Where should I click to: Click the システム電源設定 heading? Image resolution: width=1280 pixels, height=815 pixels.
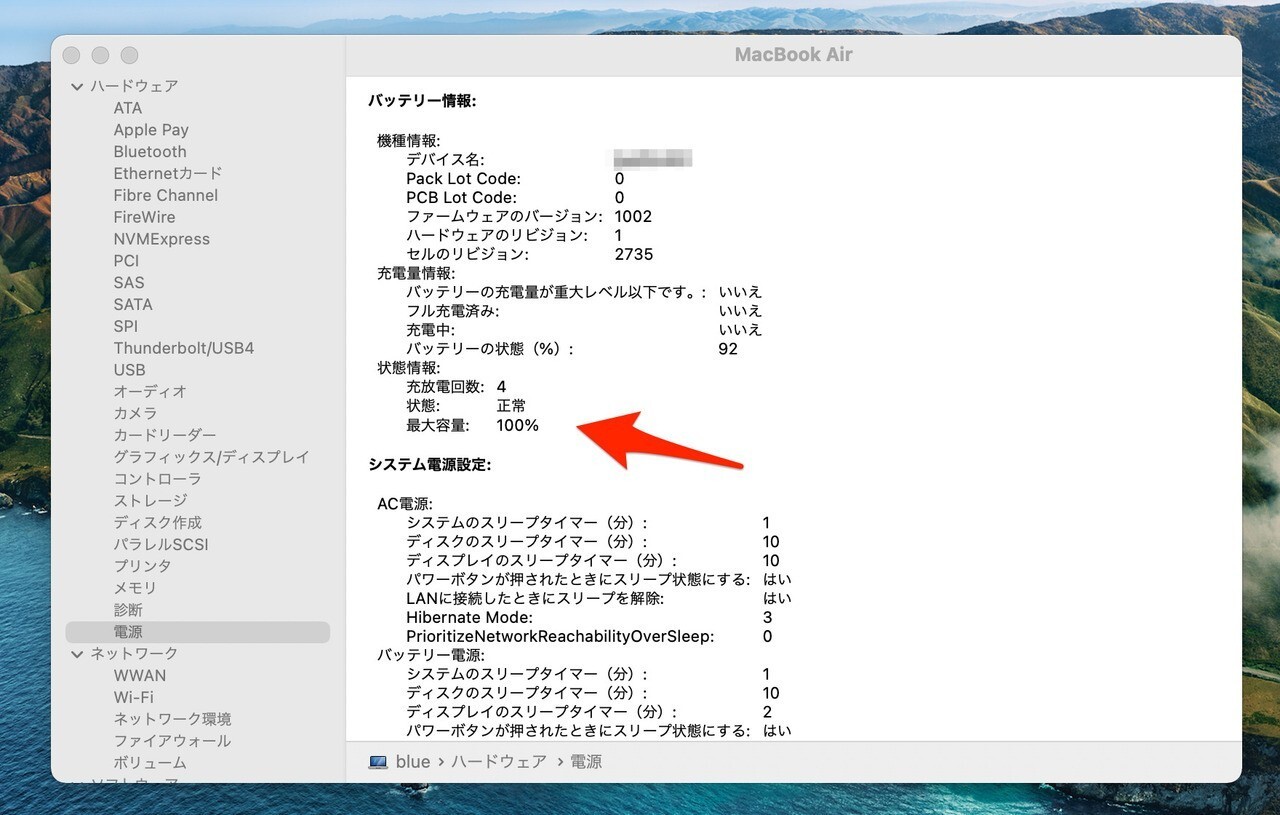point(430,465)
